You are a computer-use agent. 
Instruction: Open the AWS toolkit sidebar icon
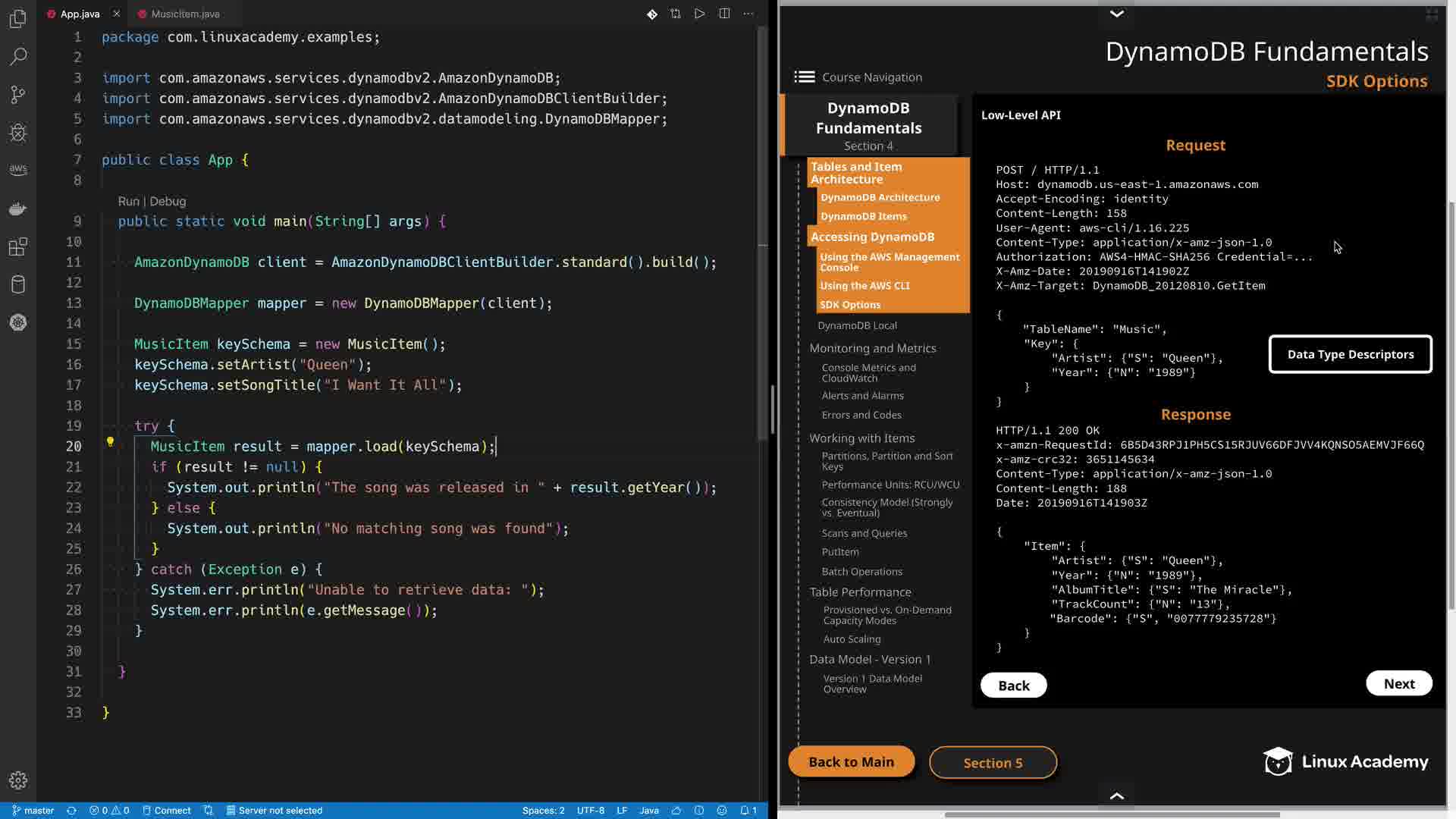[x=18, y=170]
